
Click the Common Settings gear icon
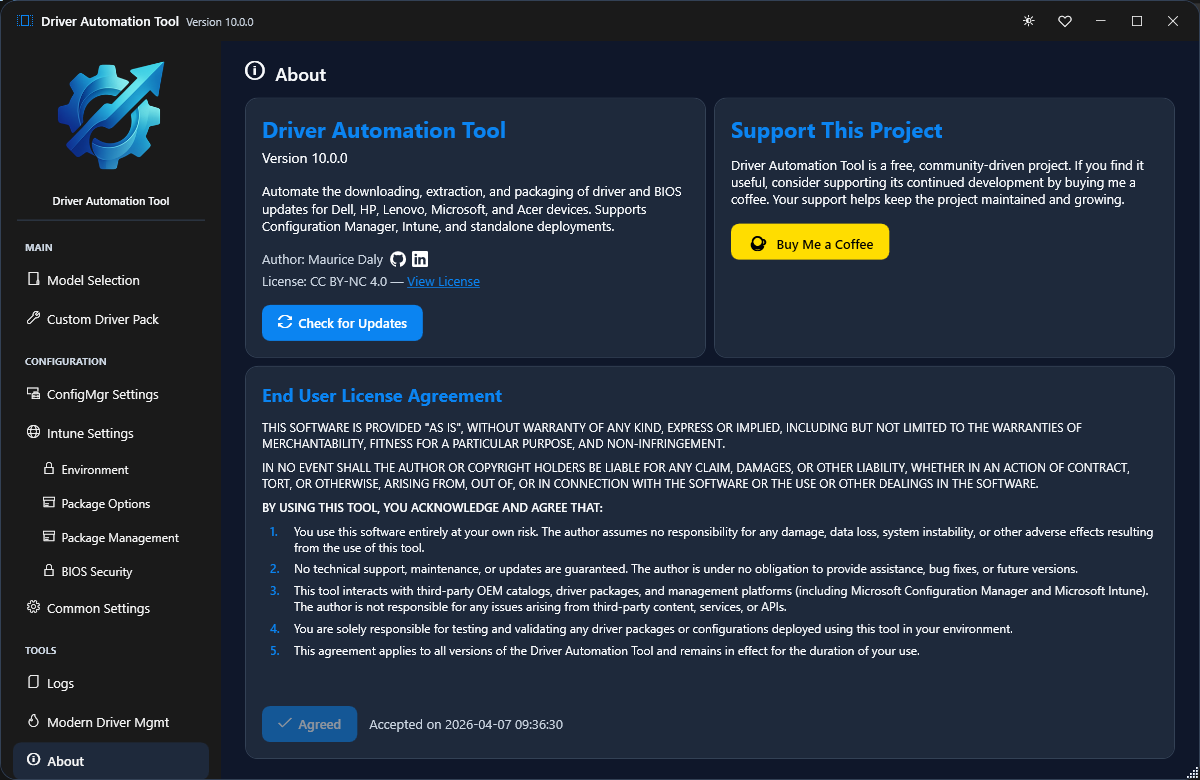pyautogui.click(x=33, y=608)
